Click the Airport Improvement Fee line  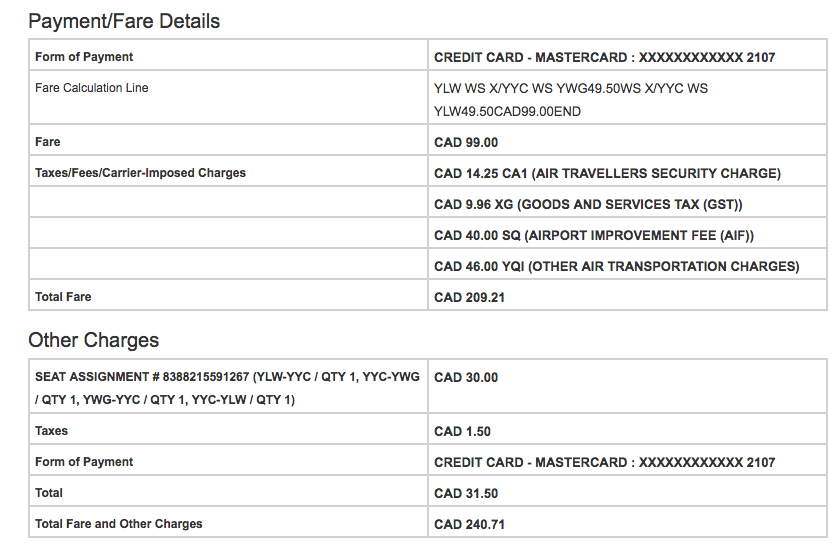coord(594,235)
